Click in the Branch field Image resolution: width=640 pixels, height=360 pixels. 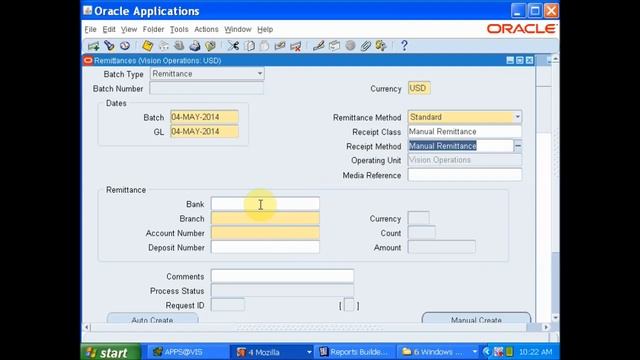pyautogui.click(x=265, y=218)
